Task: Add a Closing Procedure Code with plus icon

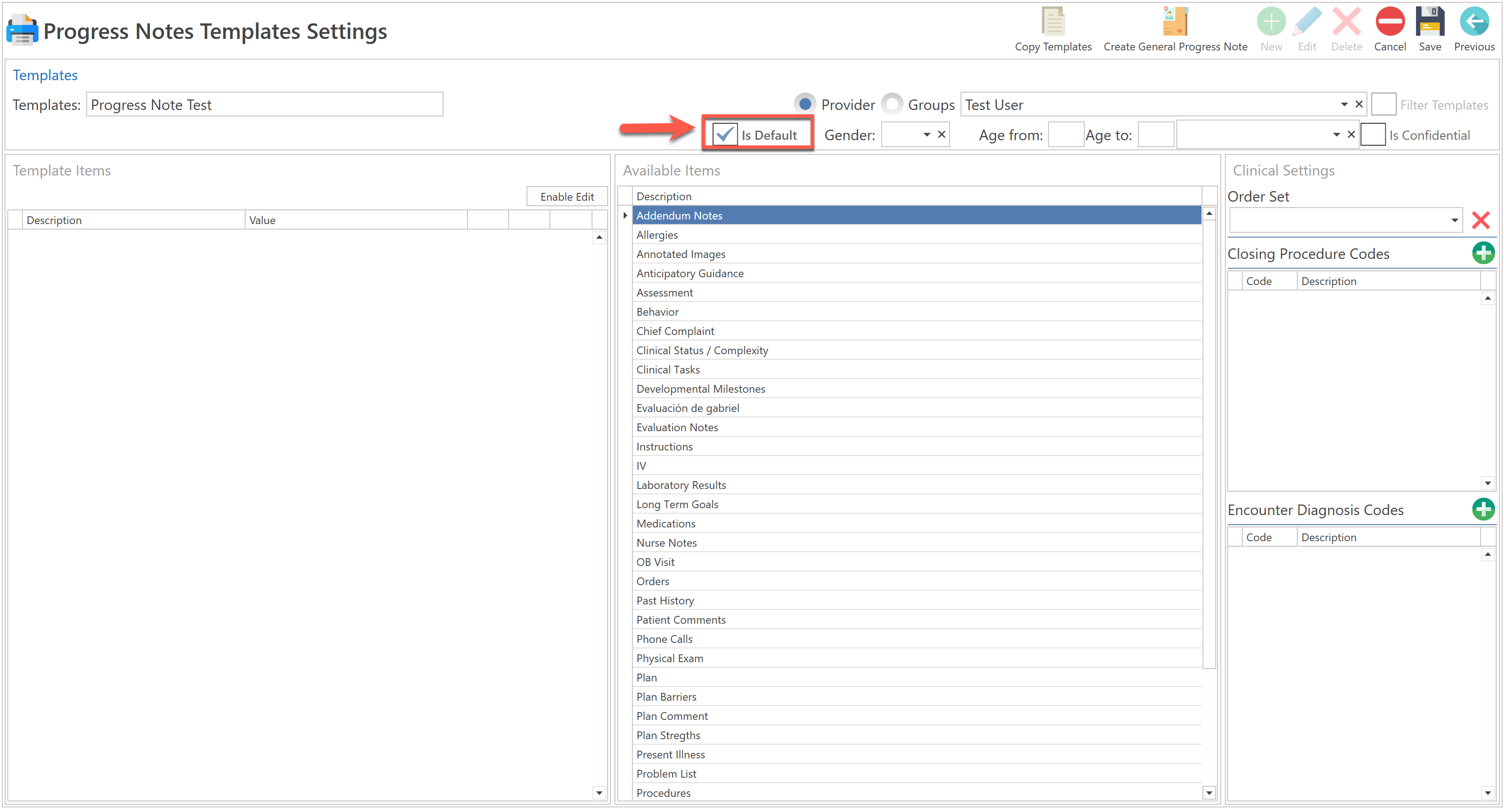Action: tap(1482, 253)
